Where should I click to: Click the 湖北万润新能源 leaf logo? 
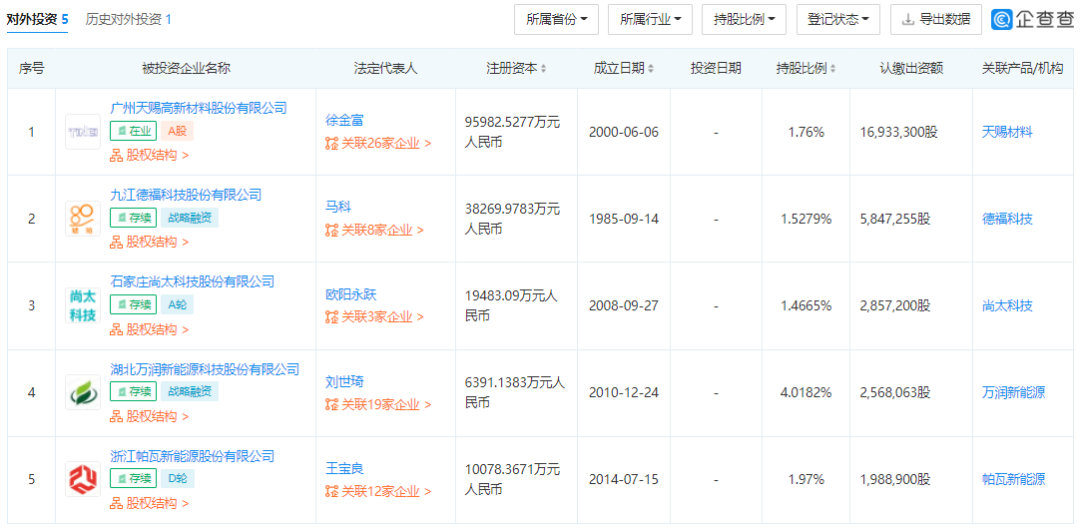[82, 393]
